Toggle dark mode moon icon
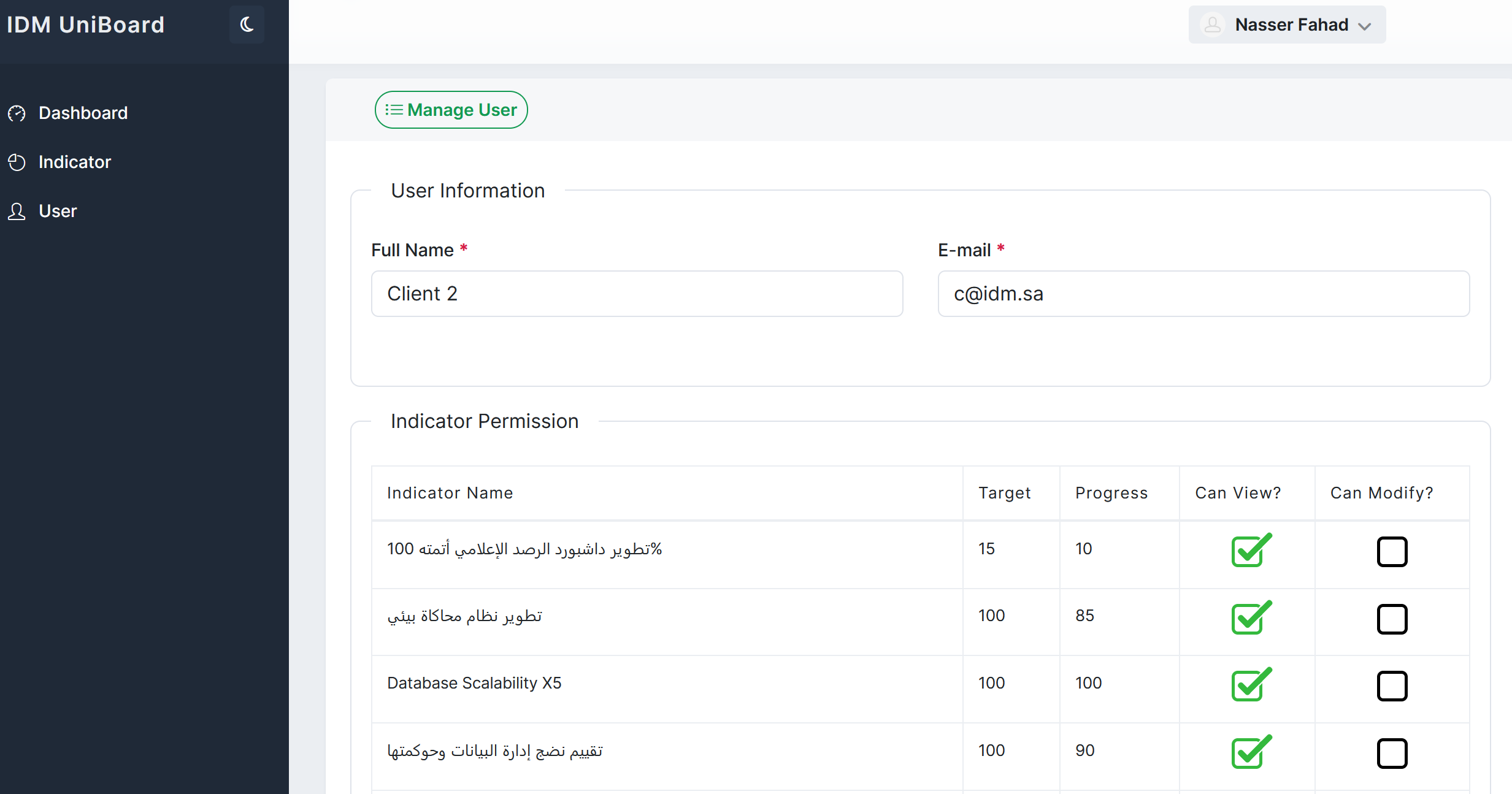1512x794 pixels. 247,25
